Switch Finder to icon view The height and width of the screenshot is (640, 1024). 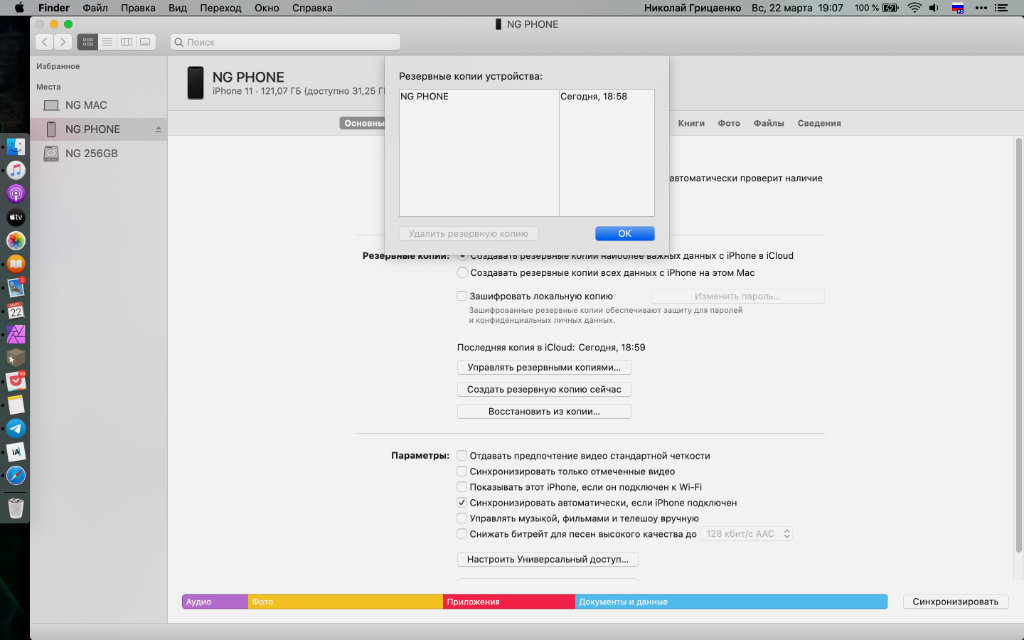click(87, 42)
